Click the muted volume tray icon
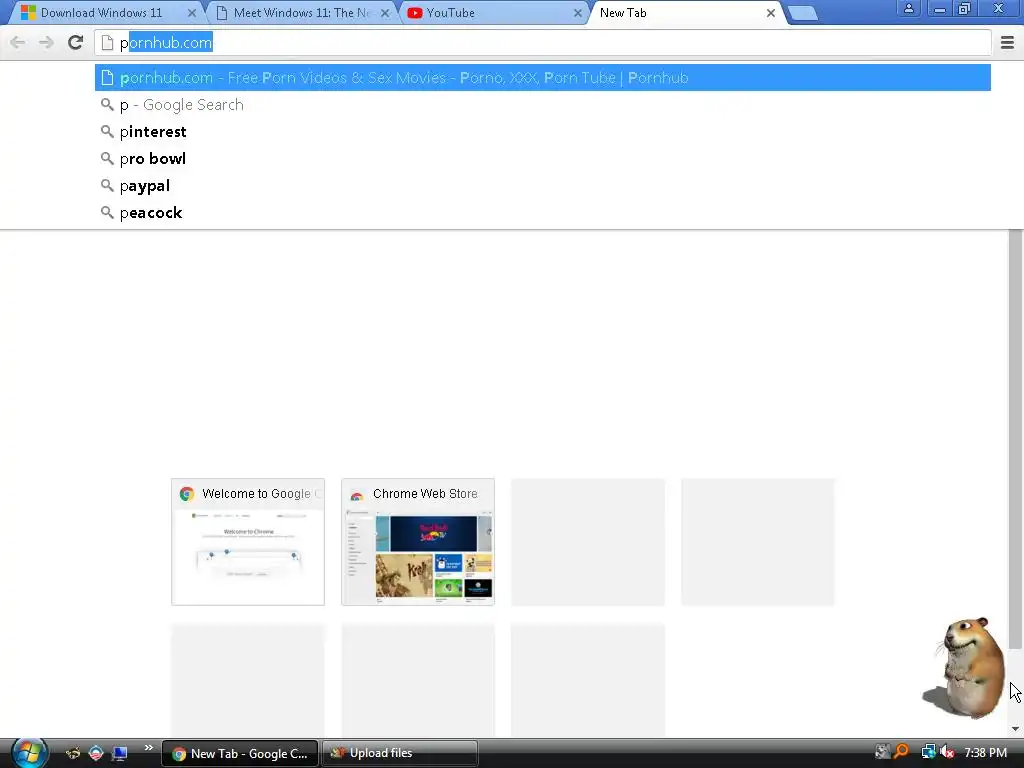Image resolution: width=1024 pixels, height=768 pixels. coord(947,752)
